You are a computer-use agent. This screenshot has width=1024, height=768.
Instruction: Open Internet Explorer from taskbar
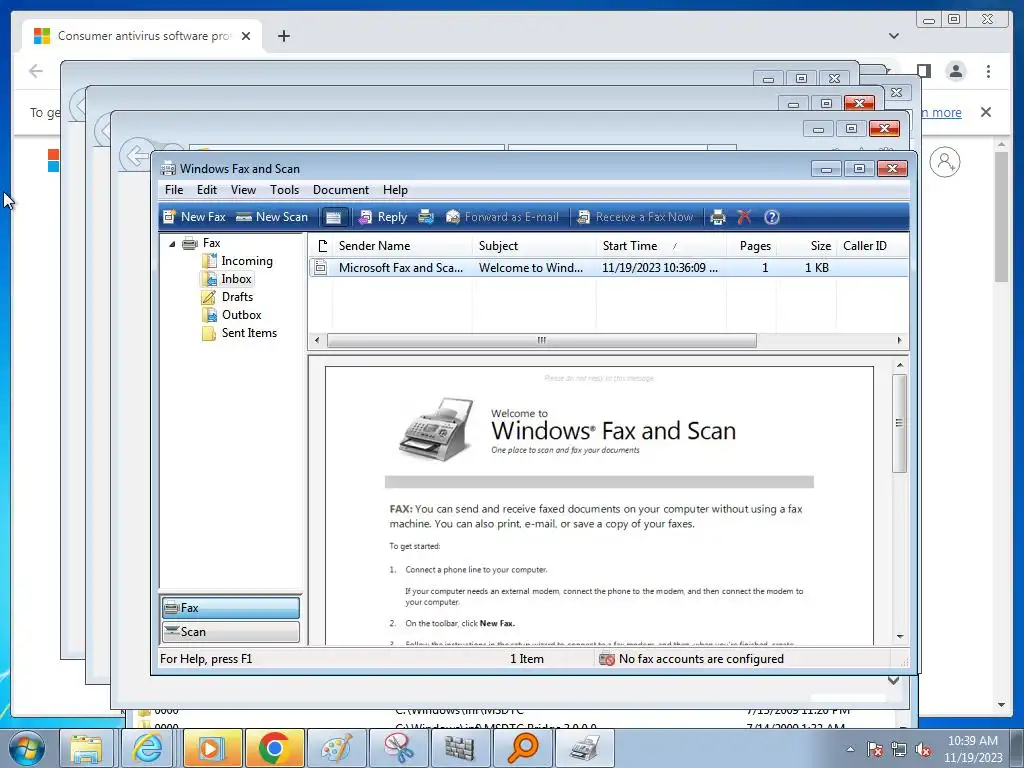click(x=147, y=748)
